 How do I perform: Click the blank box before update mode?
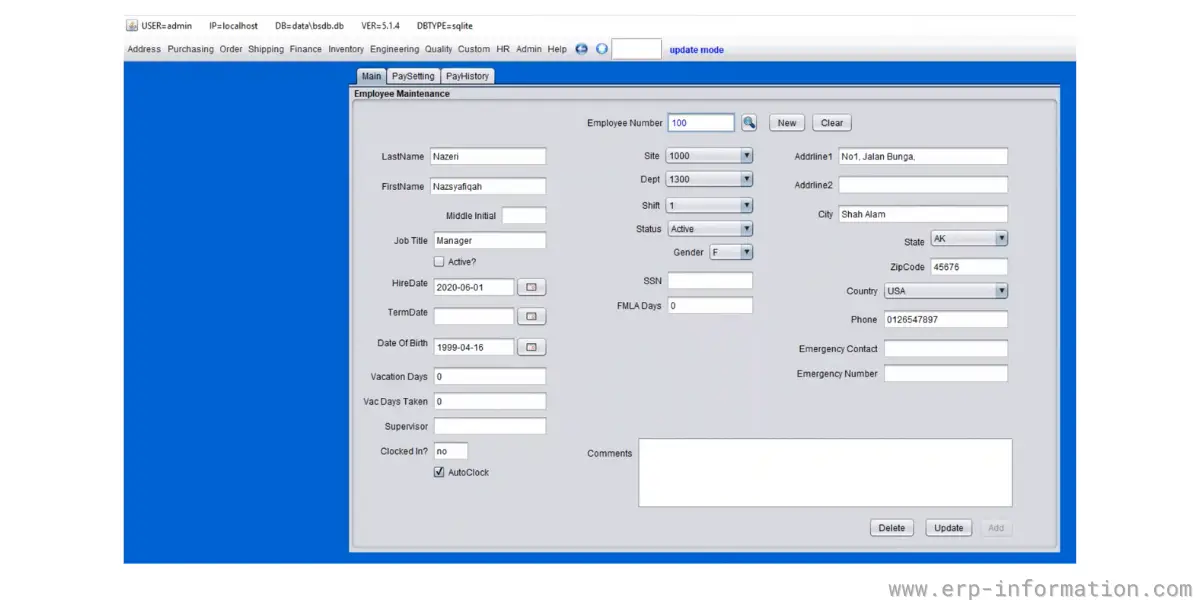(636, 49)
